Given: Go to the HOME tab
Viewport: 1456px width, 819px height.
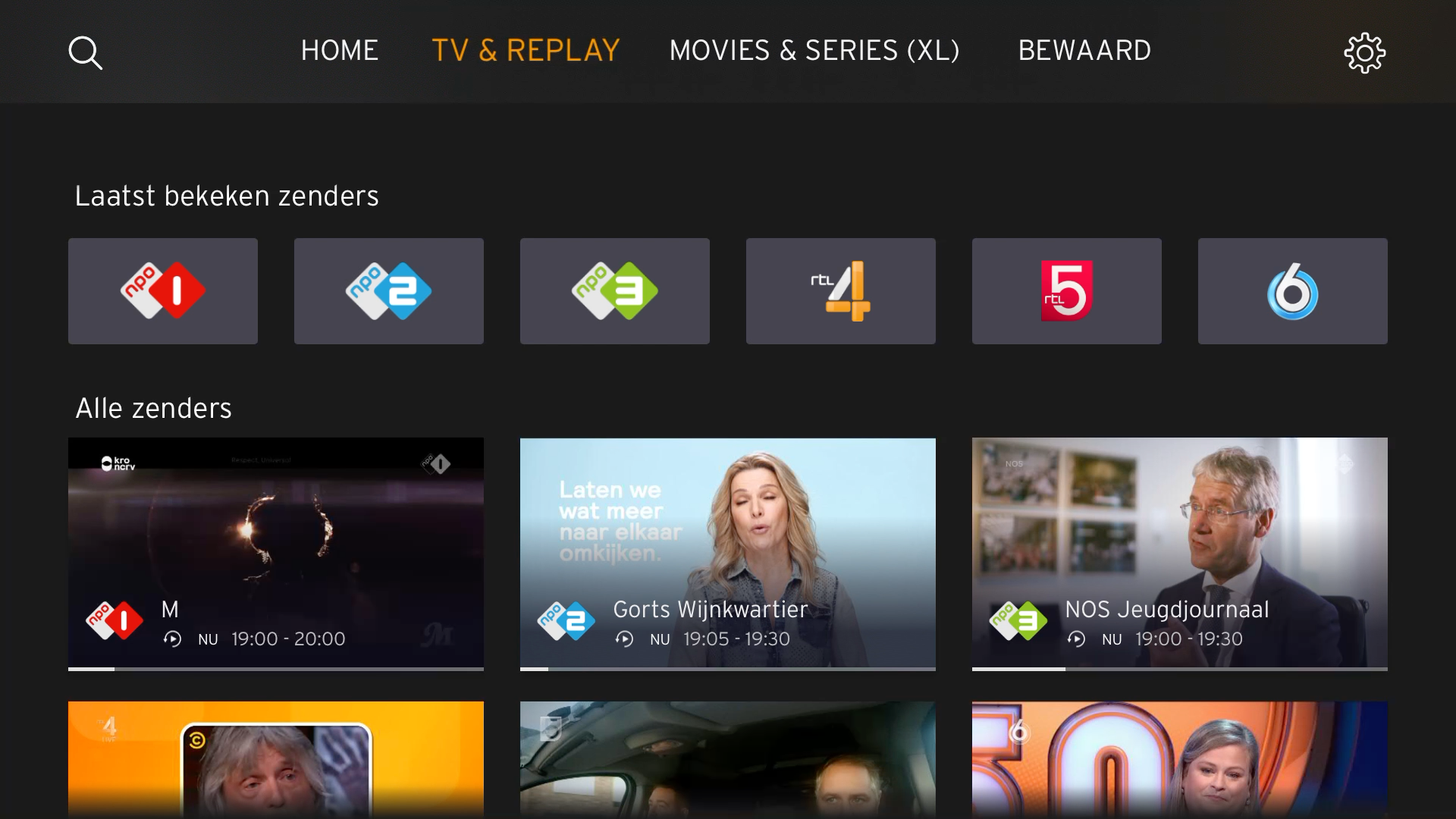Looking at the screenshot, I should pyautogui.click(x=340, y=51).
